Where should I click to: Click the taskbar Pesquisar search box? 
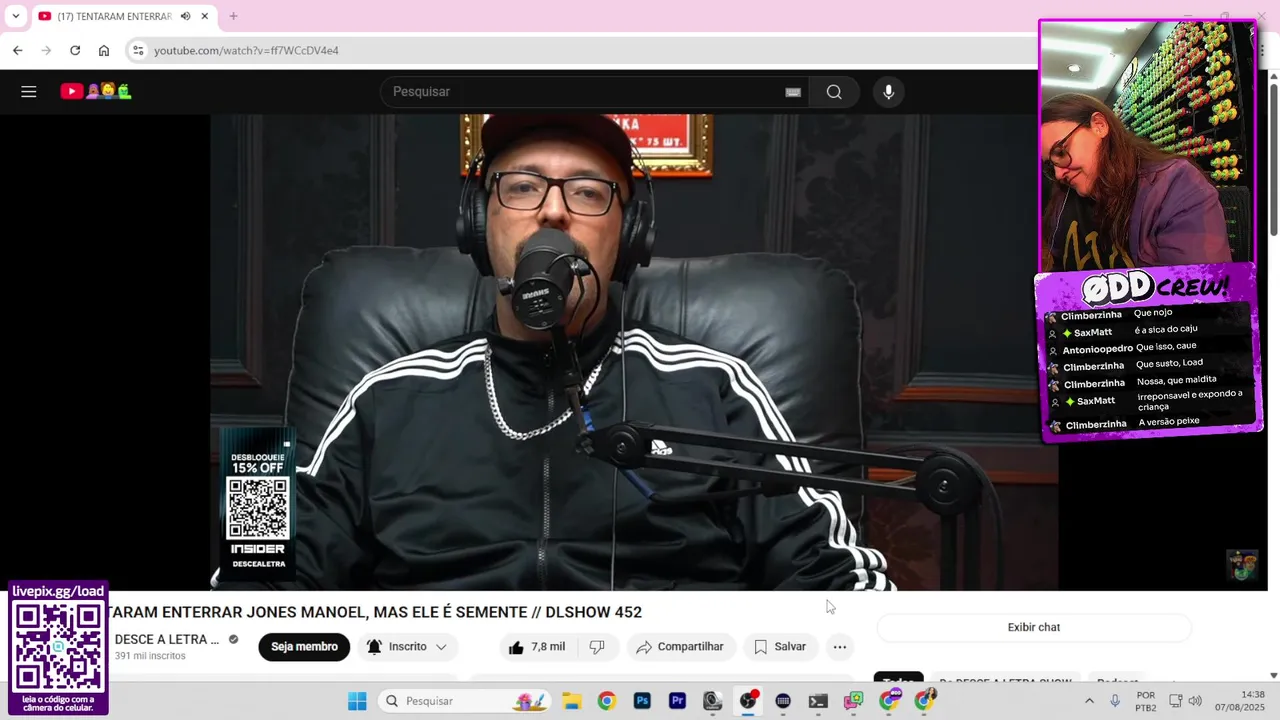pos(465,701)
